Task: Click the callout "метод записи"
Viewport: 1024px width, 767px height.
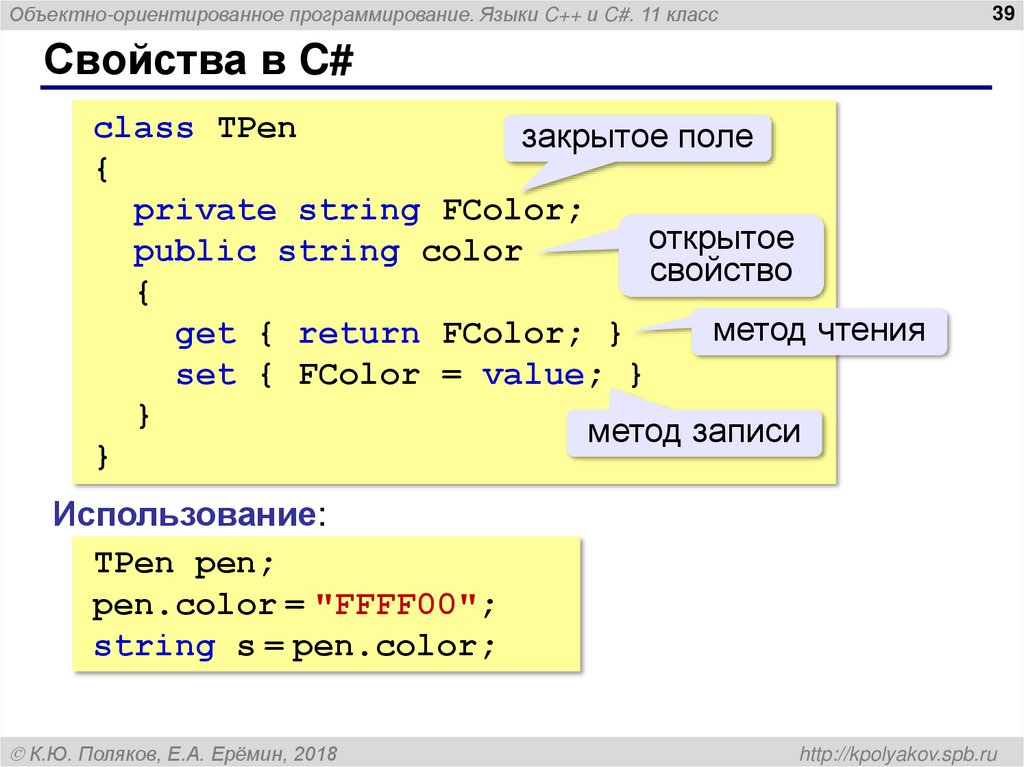Action: coord(694,432)
